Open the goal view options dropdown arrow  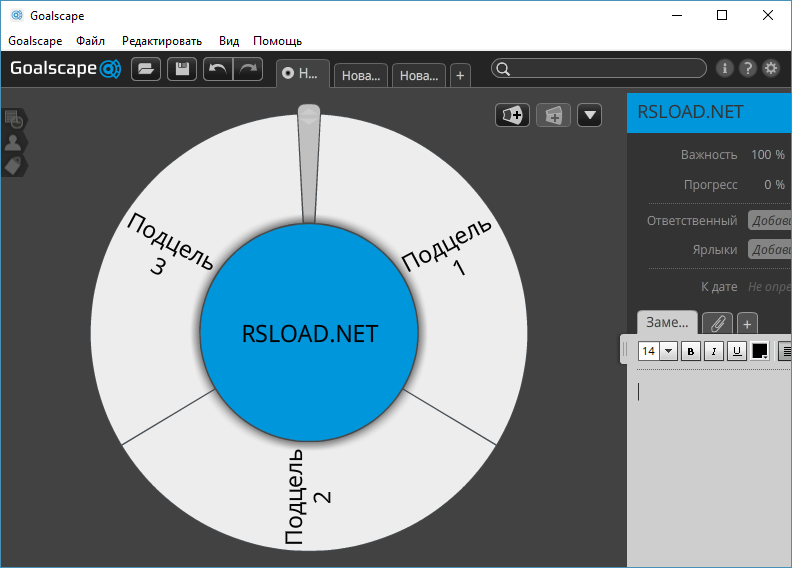[590, 115]
